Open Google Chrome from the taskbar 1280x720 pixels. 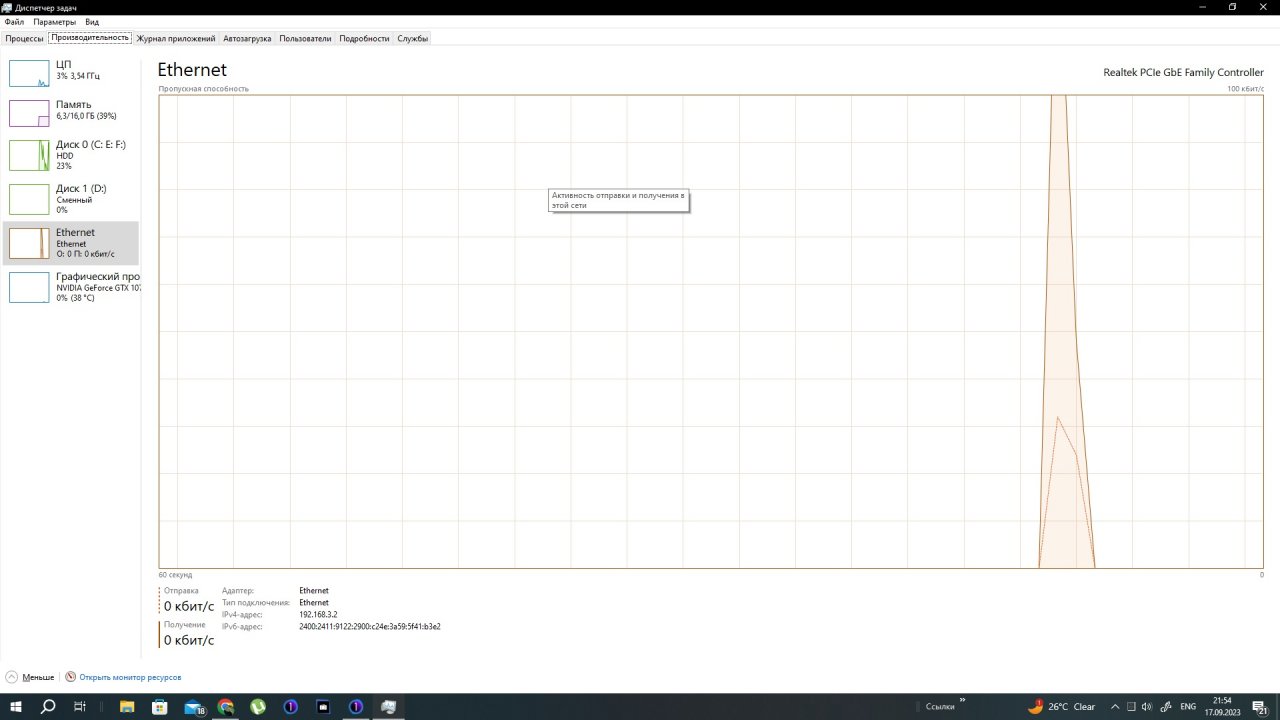click(226, 706)
